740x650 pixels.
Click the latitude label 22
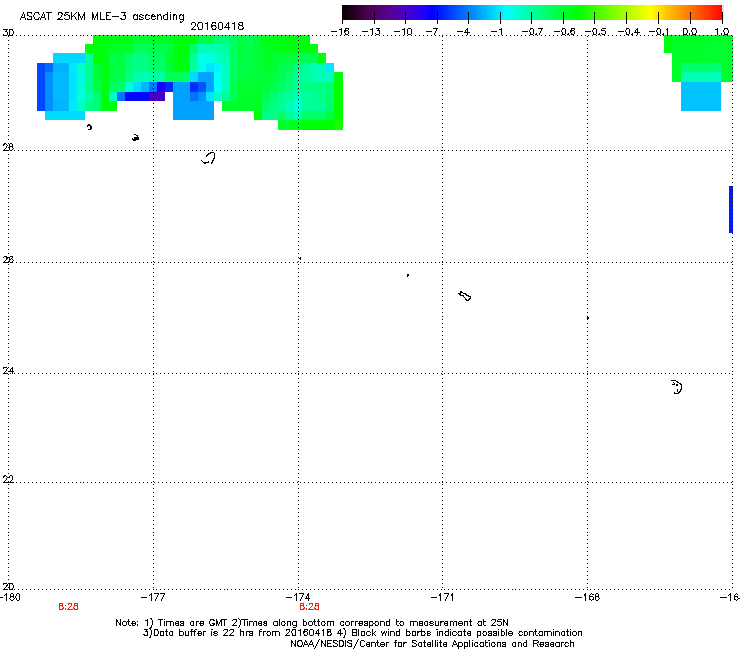click(8, 479)
